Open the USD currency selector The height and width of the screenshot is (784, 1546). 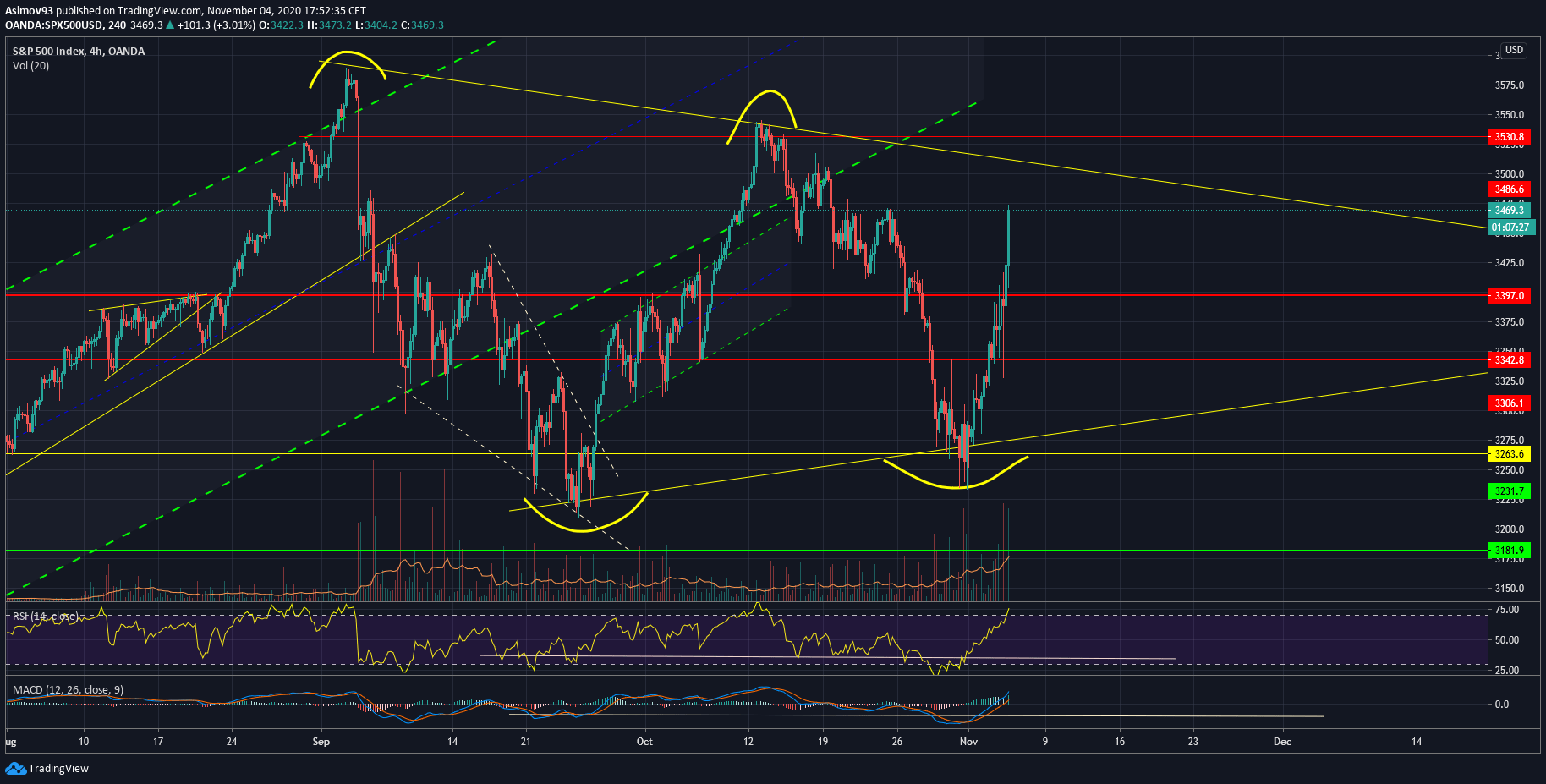point(1513,50)
